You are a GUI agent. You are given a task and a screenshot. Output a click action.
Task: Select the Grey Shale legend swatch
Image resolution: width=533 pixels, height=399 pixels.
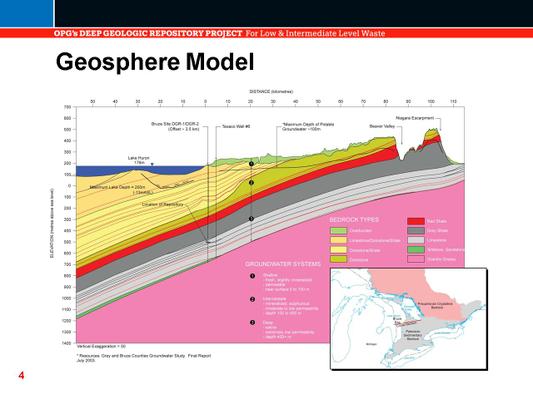click(416, 231)
